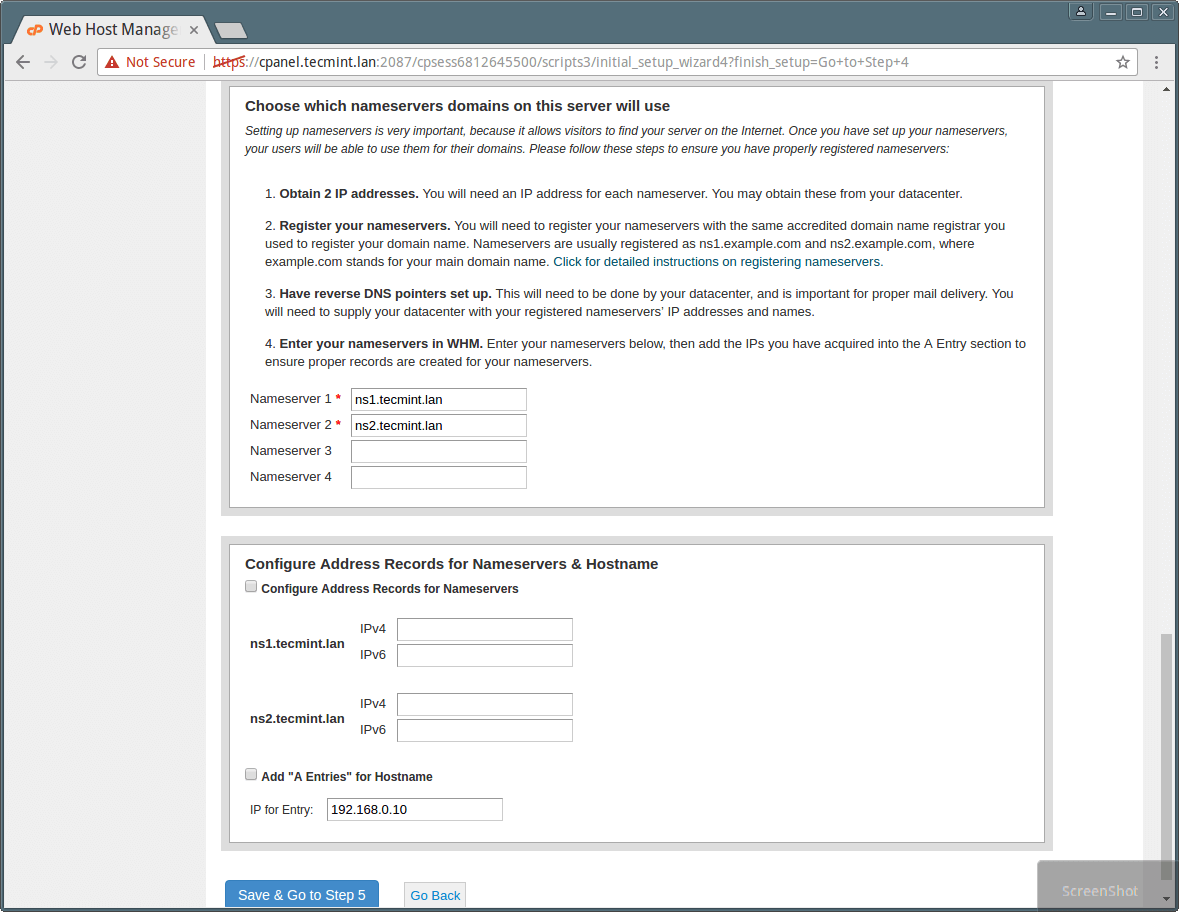Go back using the browser back arrow
Image resolution: width=1179 pixels, height=912 pixels.
click(x=23, y=62)
